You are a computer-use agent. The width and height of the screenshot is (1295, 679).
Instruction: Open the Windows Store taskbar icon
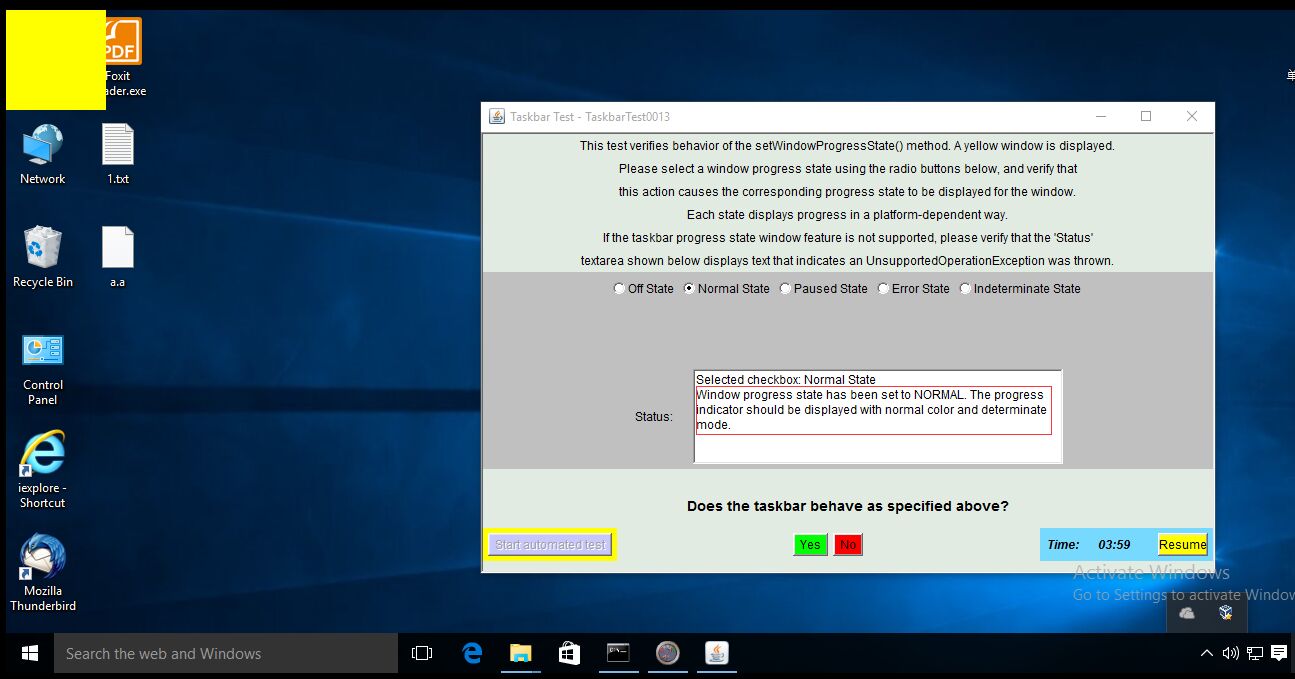569,653
